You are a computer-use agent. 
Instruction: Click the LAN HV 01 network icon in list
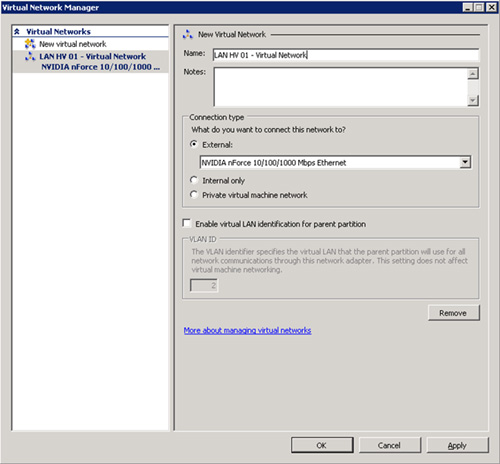pos(30,56)
